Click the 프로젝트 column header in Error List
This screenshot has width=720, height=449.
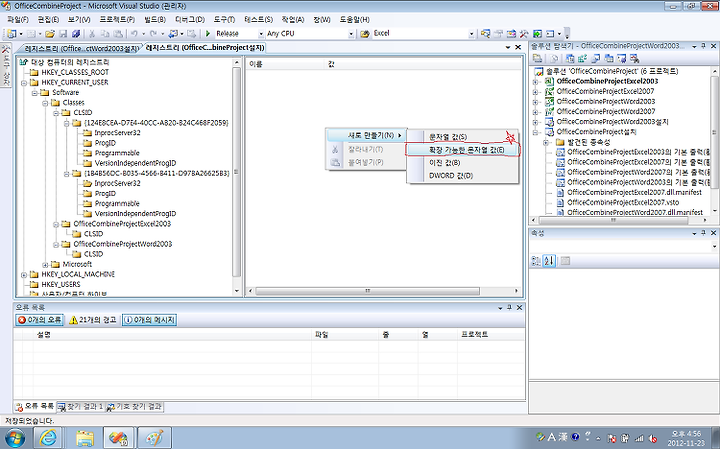[491, 335]
